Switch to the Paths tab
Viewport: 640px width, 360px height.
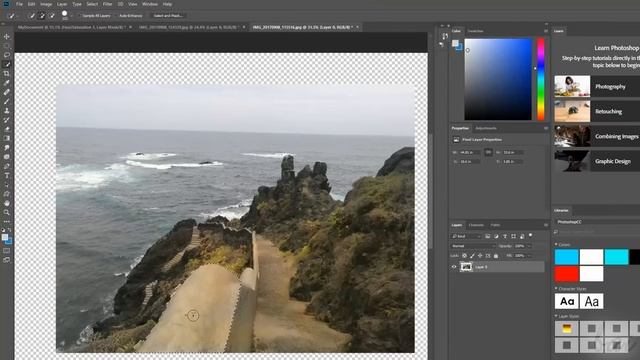tap(495, 225)
